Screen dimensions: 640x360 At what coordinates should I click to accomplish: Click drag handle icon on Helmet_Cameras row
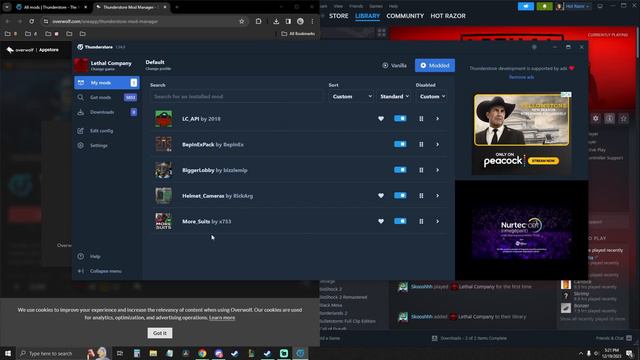click(421, 196)
